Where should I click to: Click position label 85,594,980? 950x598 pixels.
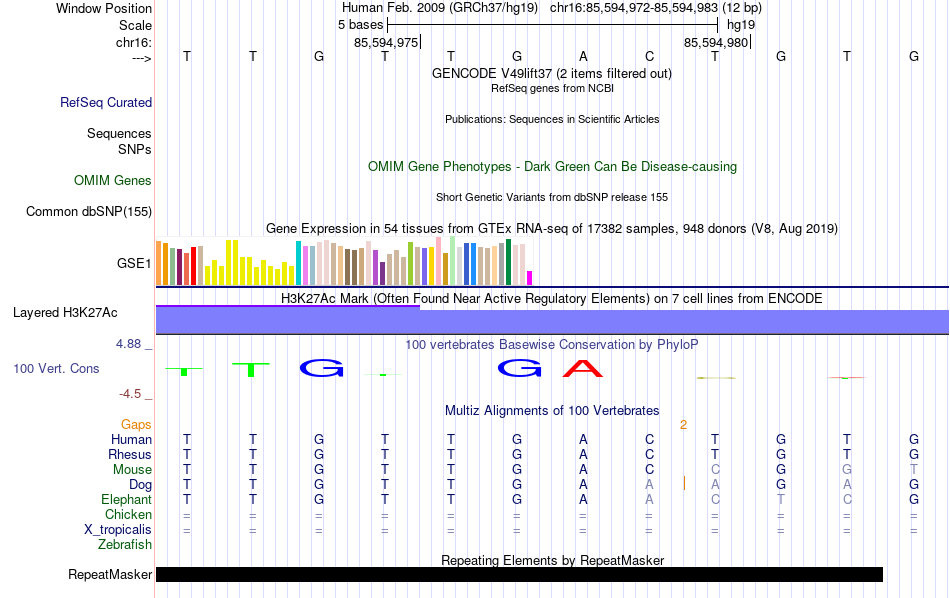716,42
